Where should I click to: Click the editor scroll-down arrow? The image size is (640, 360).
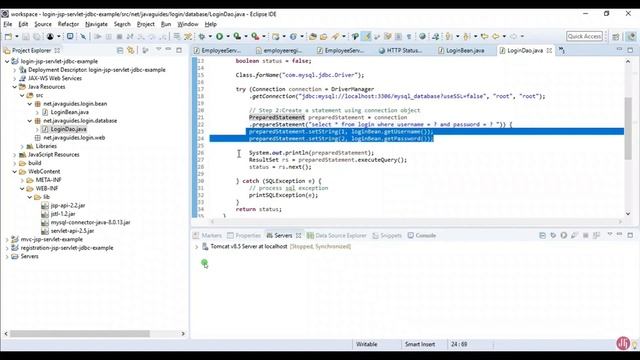coord(628,213)
